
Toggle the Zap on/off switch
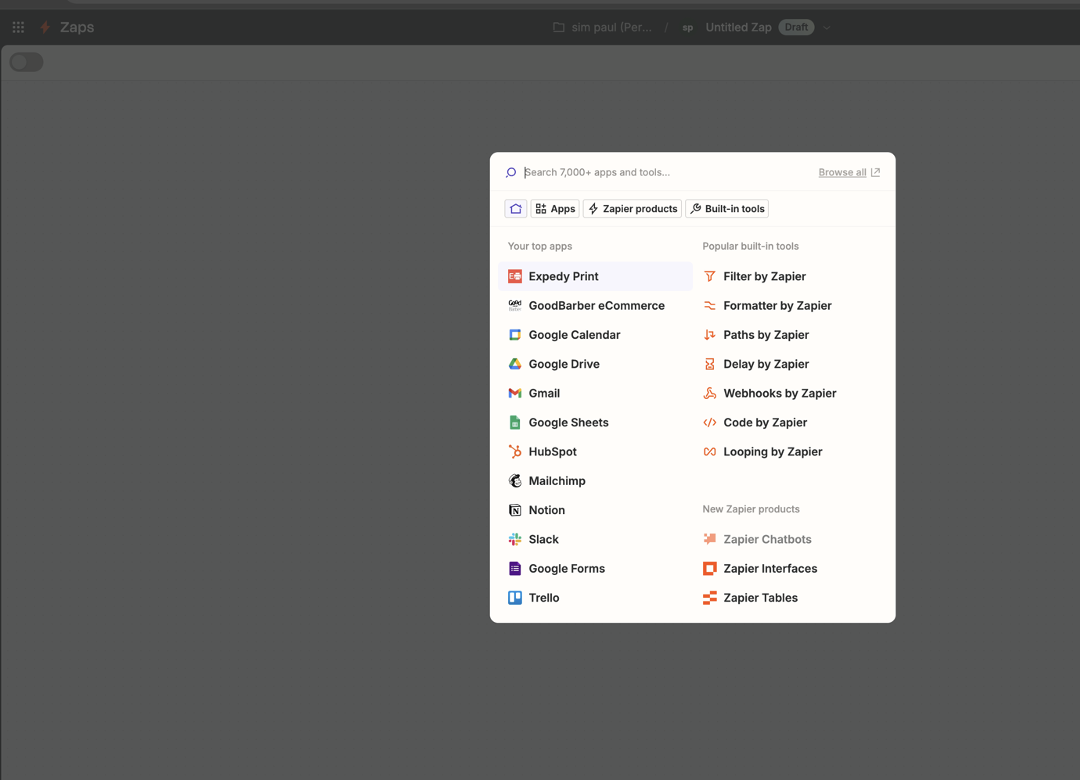click(x=27, y=62)
